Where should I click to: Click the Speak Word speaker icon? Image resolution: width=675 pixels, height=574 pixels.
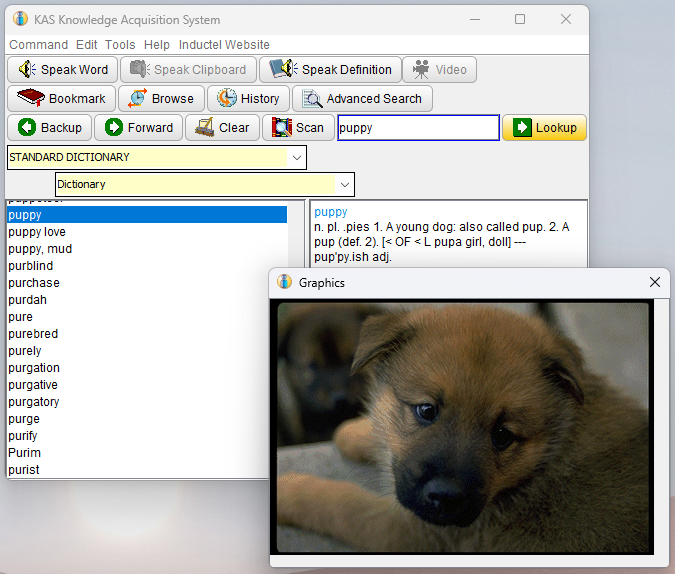click(27, 69)
